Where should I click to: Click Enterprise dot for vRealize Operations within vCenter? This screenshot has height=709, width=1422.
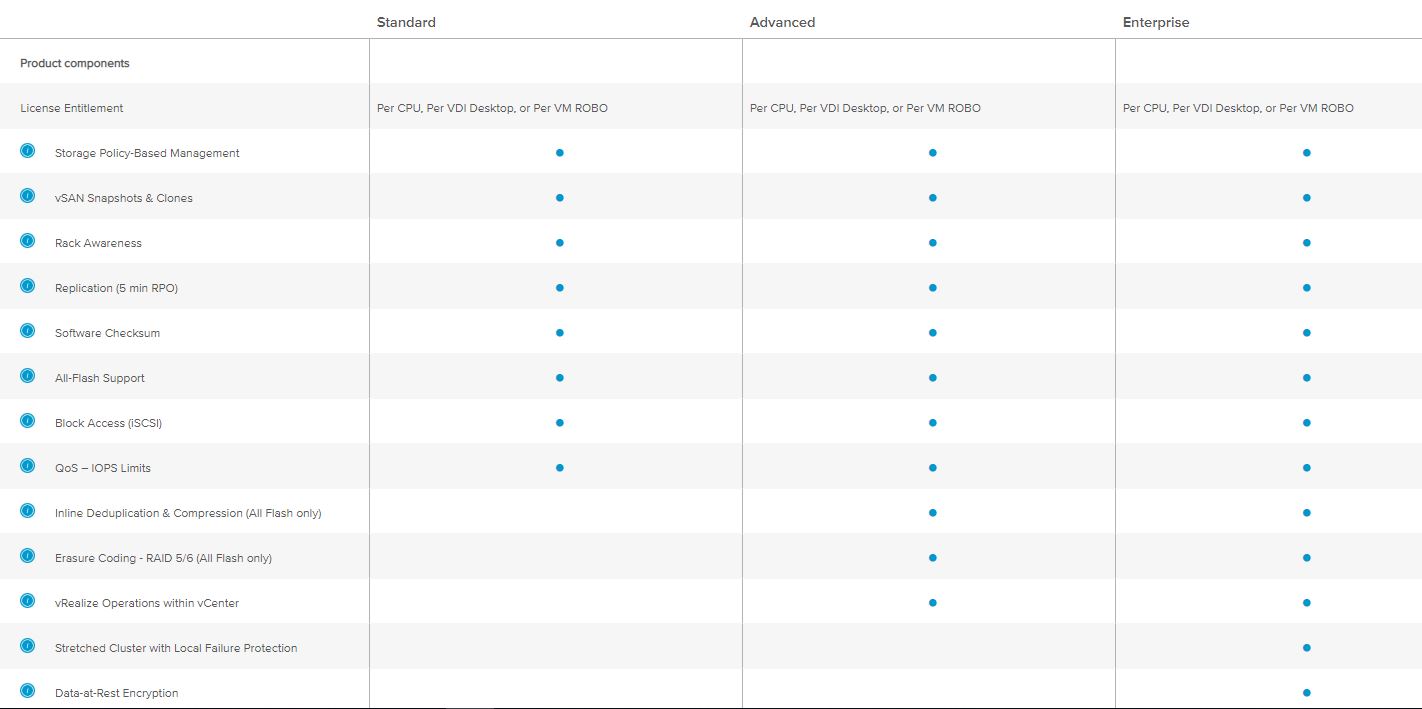point(1307,603)
